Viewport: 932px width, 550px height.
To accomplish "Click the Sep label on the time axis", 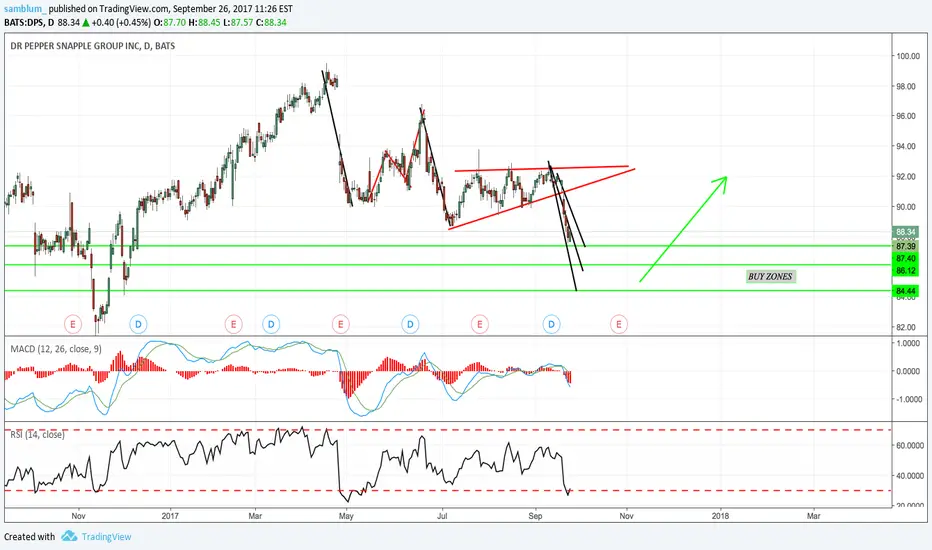I will pos(535,516).
